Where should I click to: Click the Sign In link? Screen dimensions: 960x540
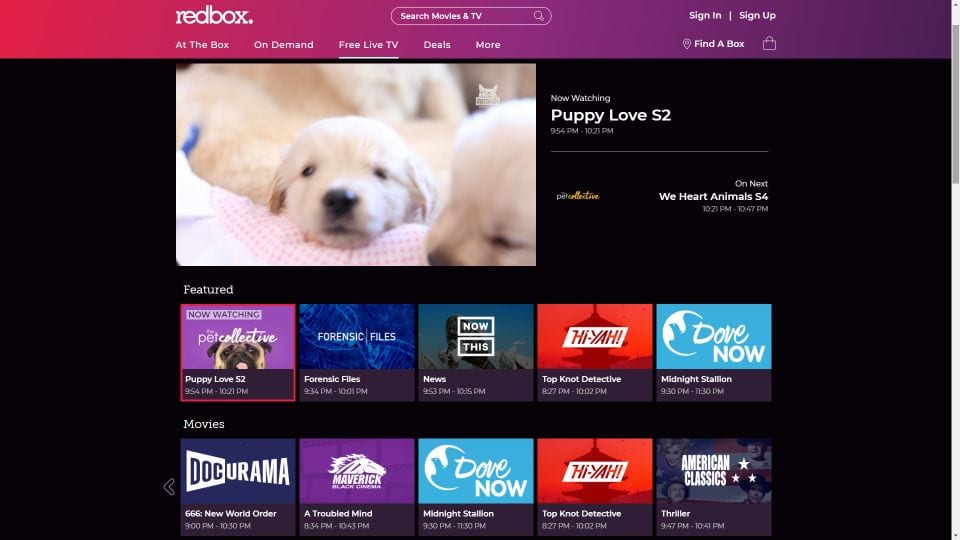click(x=705, y=15)
